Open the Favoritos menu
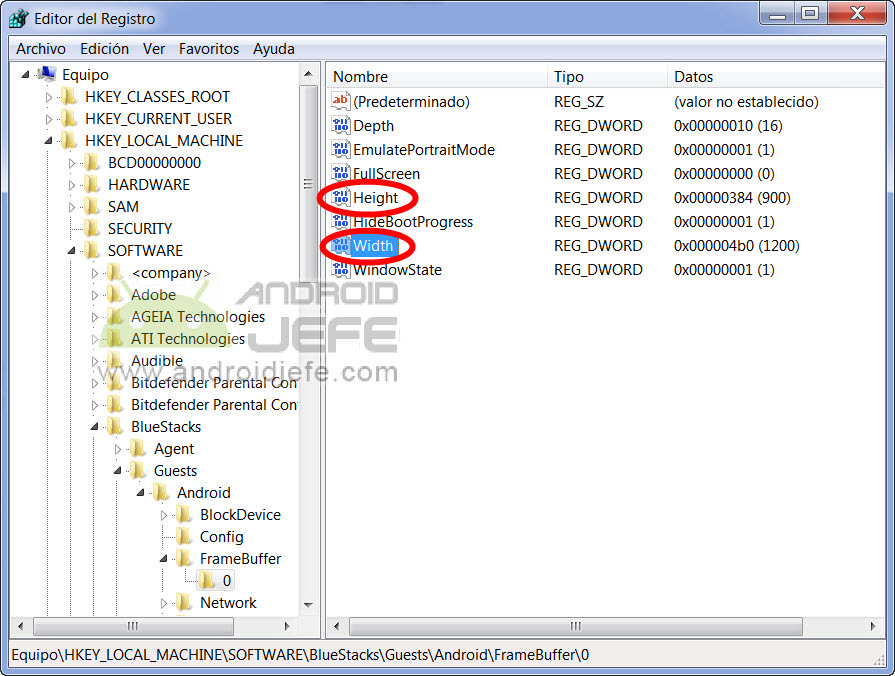 209,49
